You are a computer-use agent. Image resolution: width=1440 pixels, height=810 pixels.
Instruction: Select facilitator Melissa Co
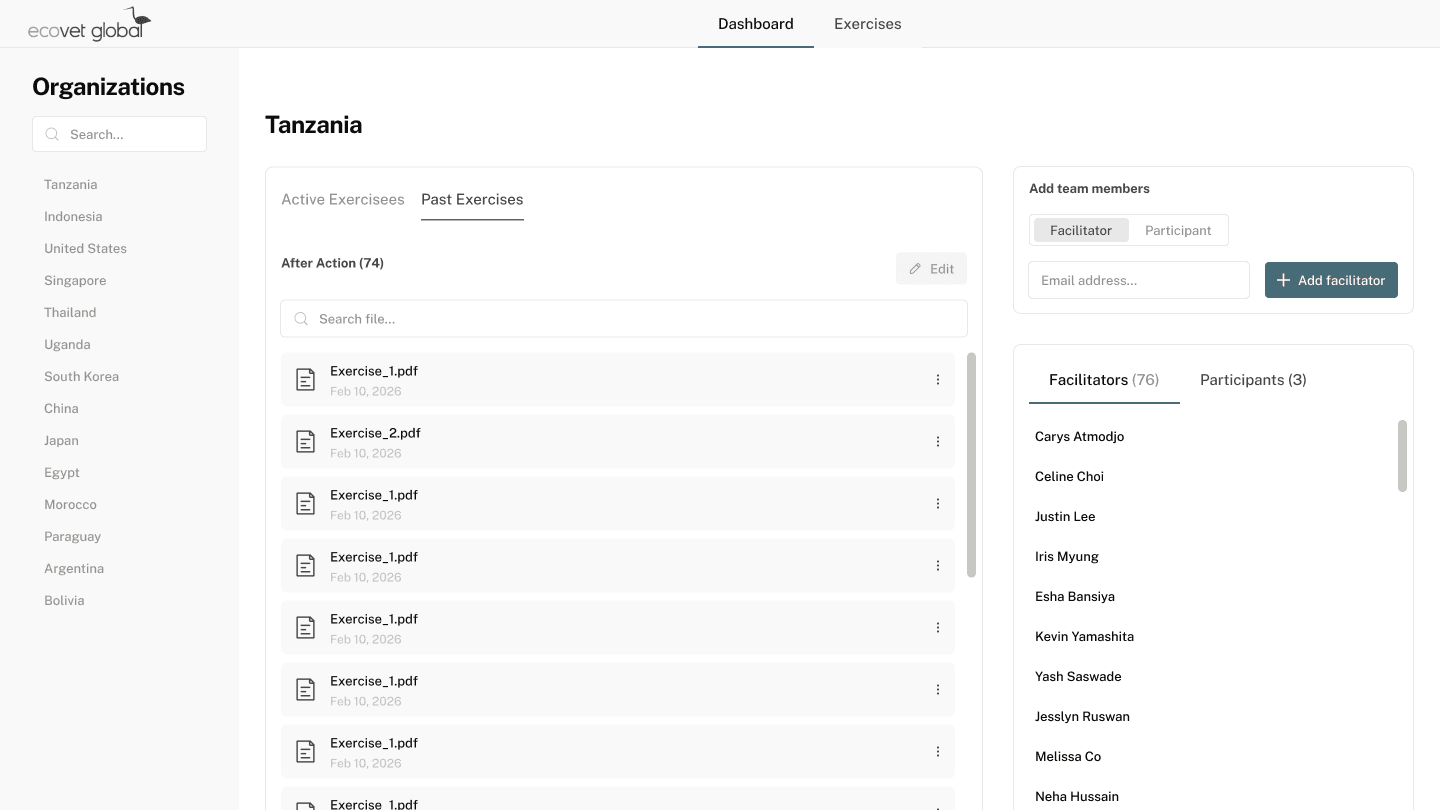(x=1068, y=757)
